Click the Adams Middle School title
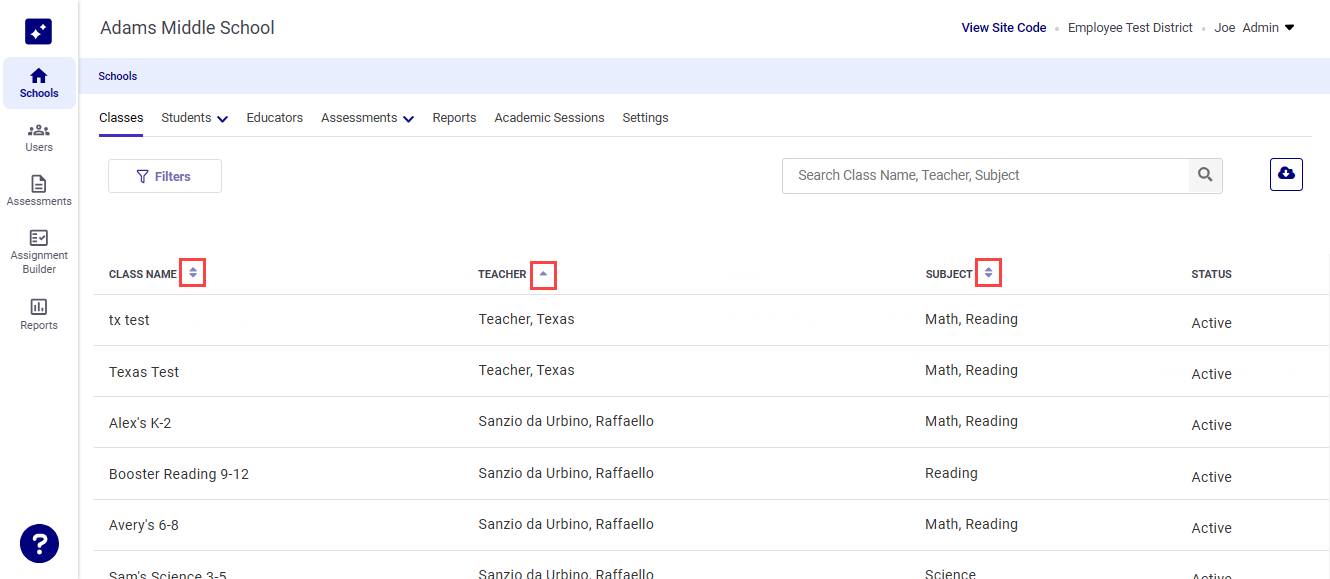The height and width of the screenshot is (579, 1330). coord(187,28)
